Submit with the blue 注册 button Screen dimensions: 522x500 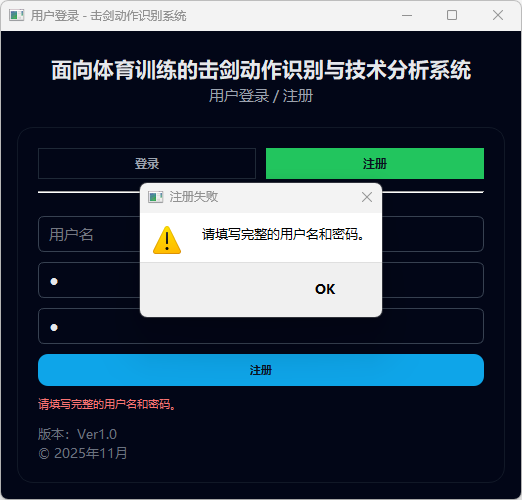click(261, 370)
